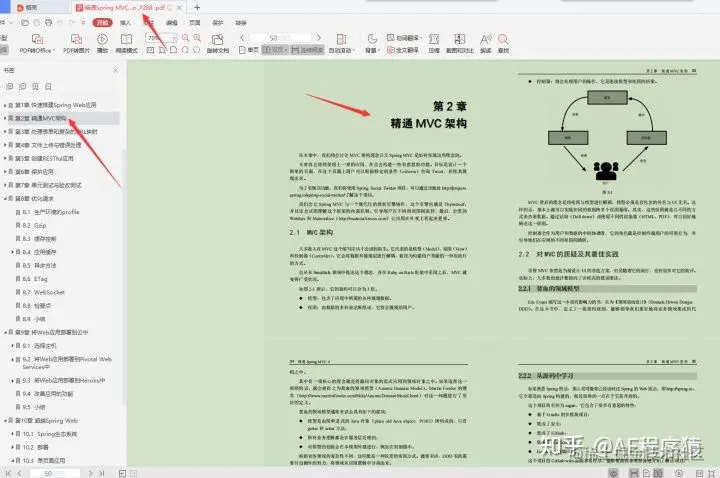720x478 pixels.
Task: Open the 截图和对比 tool
Action: coord(460,44)
